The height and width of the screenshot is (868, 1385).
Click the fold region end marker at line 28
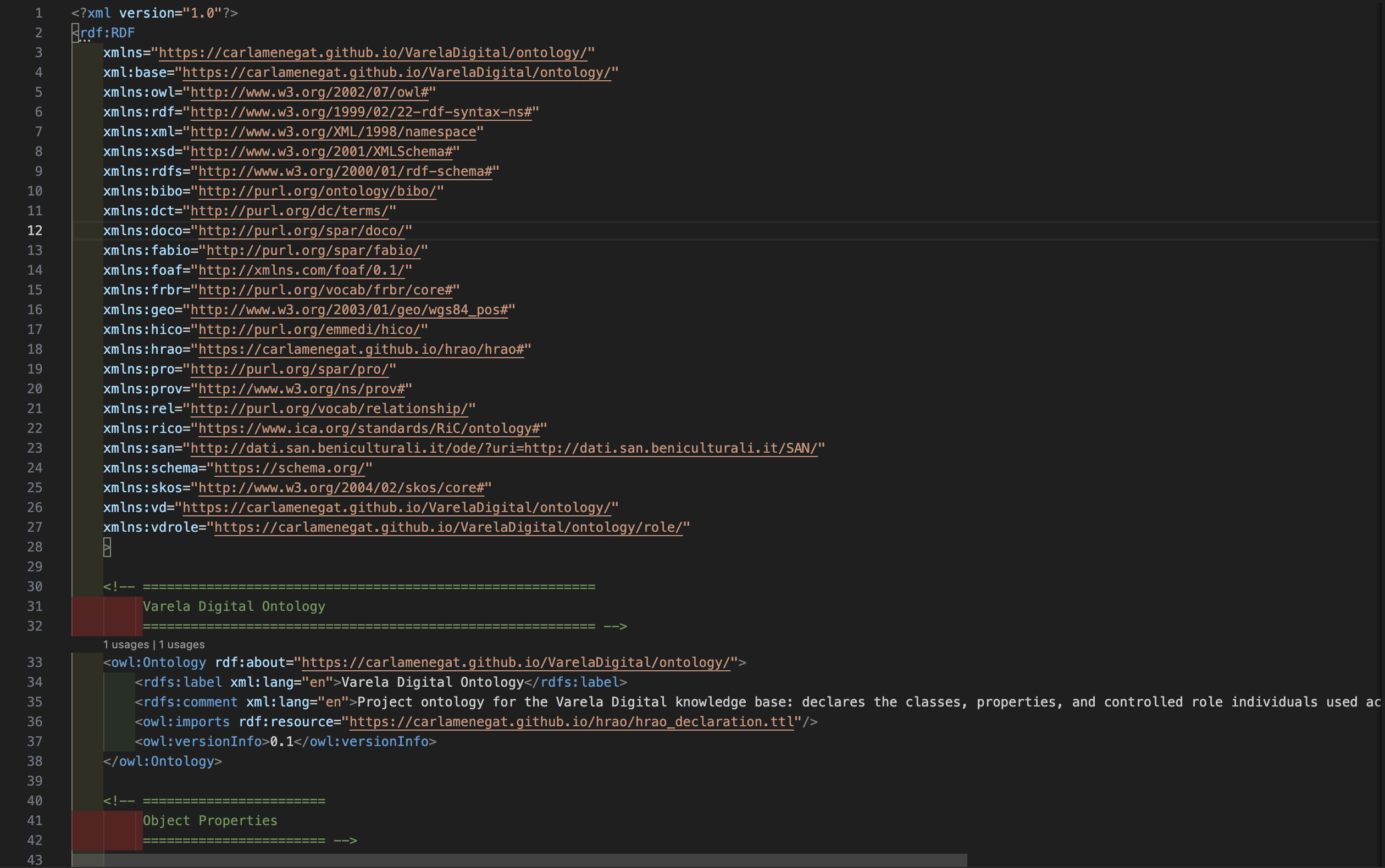pos(108,547)
